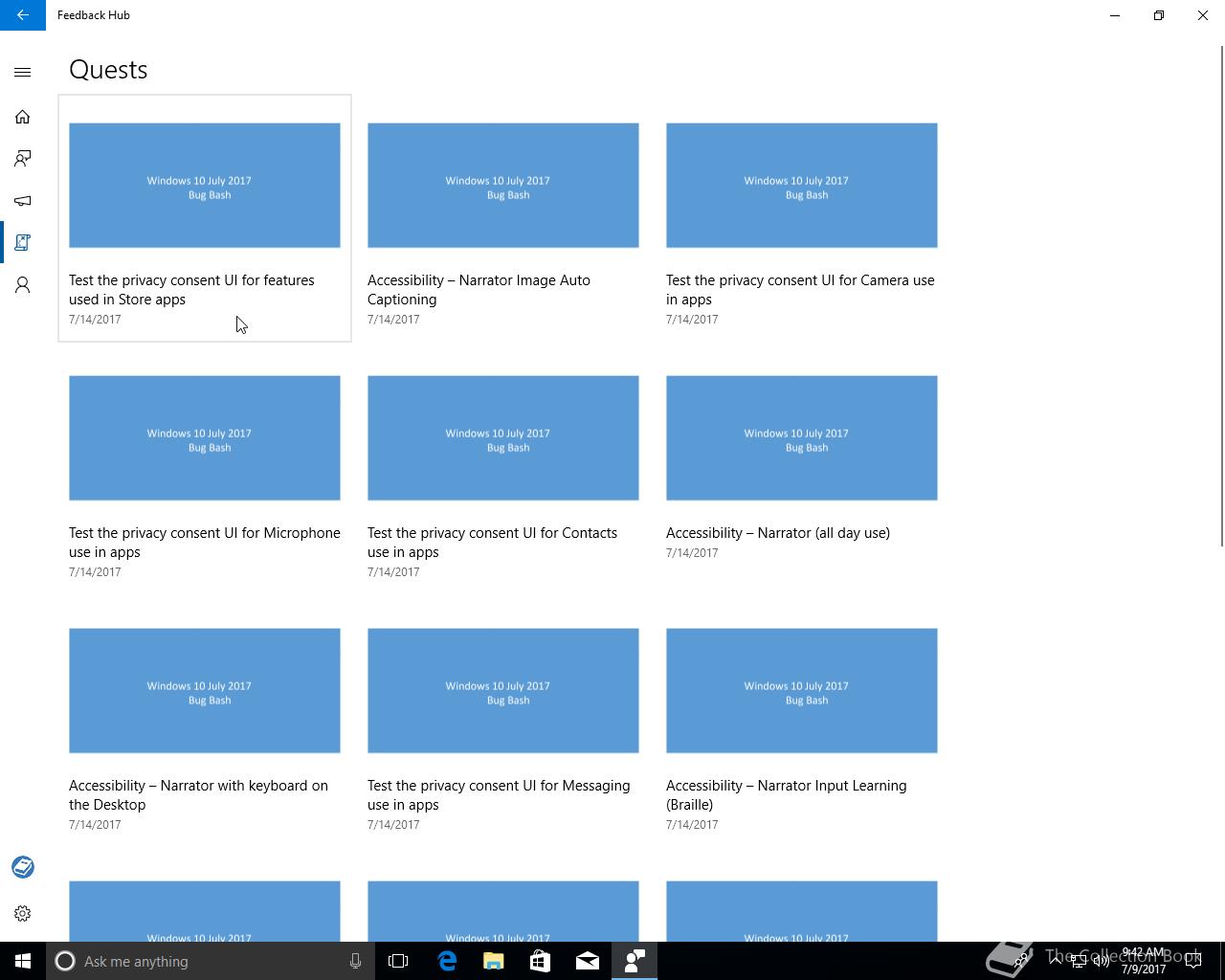Launch Microsoft Edge from the taskbar
The width and height of the screenshot is (1225, 980).
coord(446,961)
